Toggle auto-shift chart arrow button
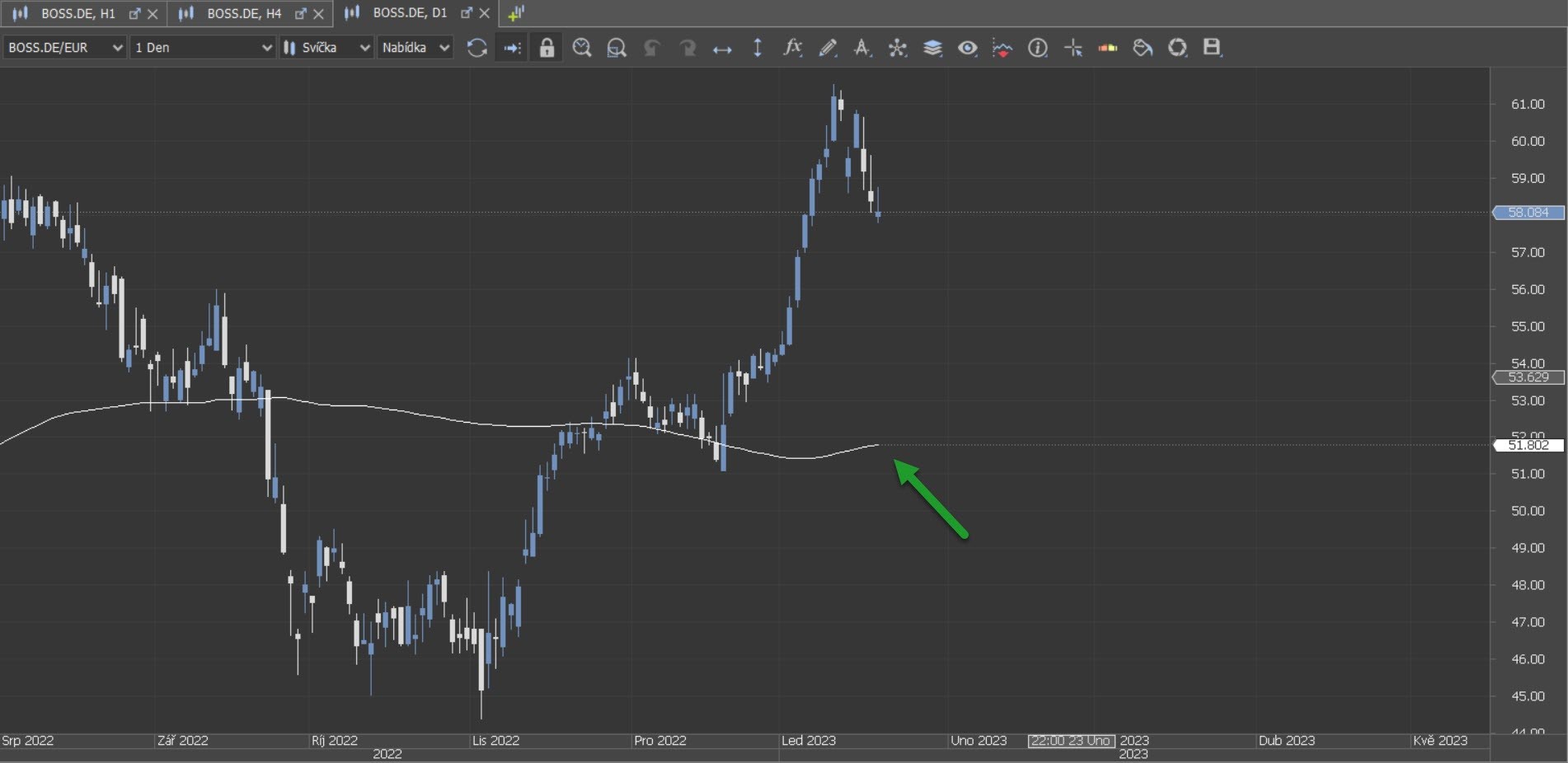Screen dimensions: 1568x763 [512, 48]
